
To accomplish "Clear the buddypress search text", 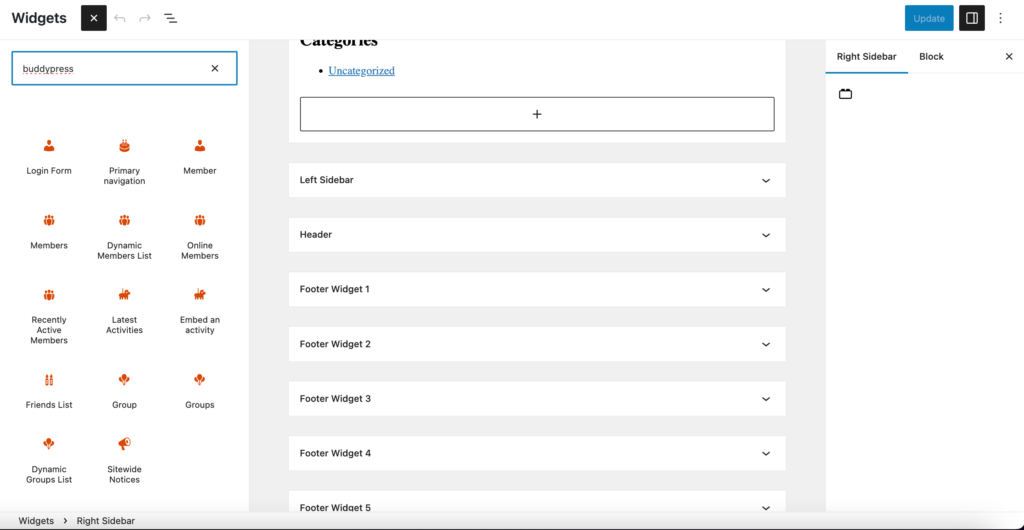I will click(x=215, y=69).
